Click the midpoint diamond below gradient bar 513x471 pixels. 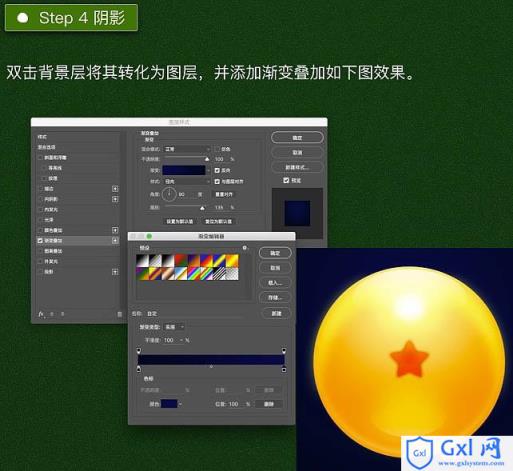211,367
